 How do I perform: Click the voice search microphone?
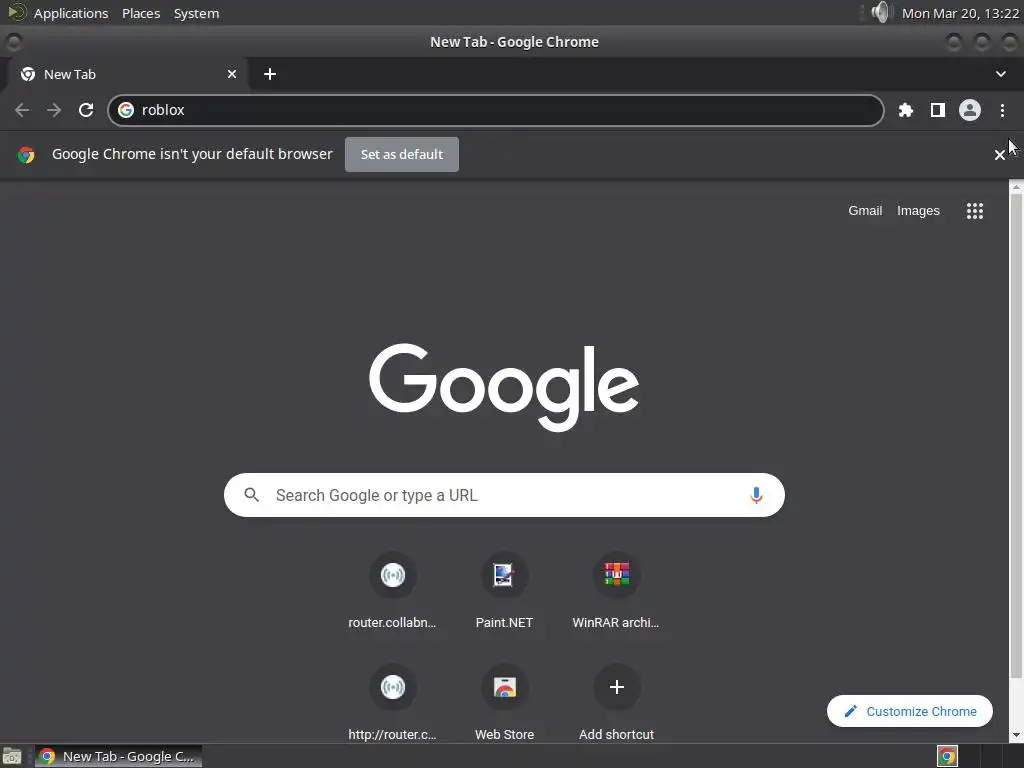(x=756, y=495)
